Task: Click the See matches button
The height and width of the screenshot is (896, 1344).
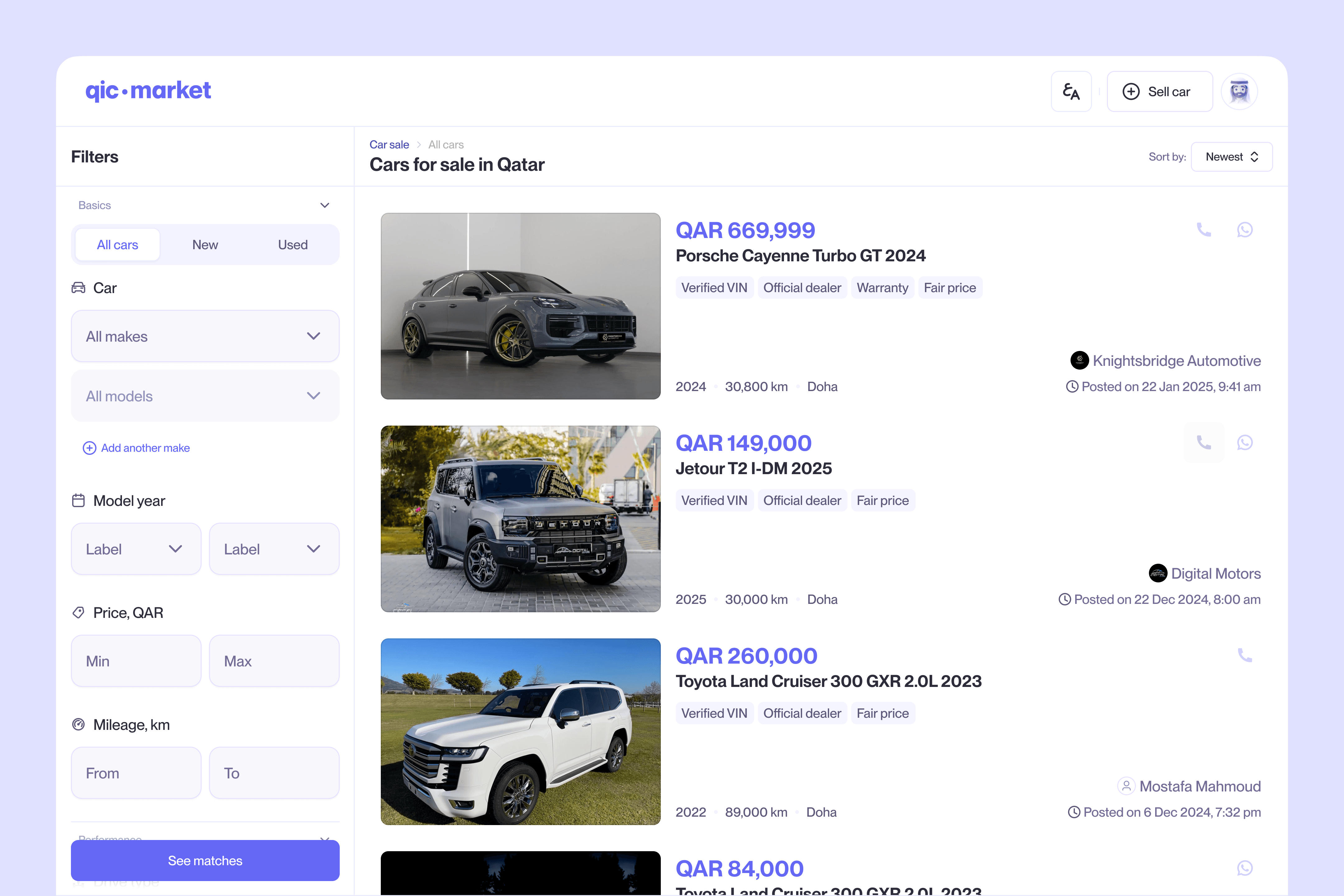Action: point(205,860)
